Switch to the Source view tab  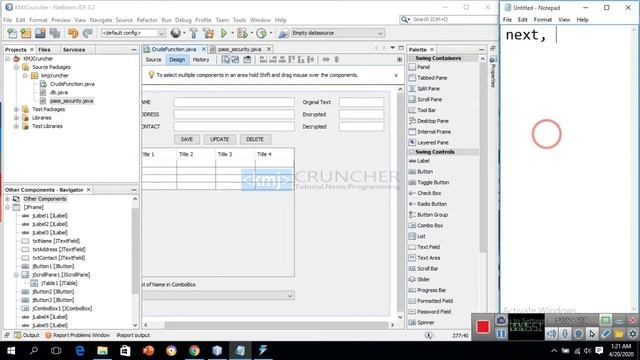[x=153, y=60]
